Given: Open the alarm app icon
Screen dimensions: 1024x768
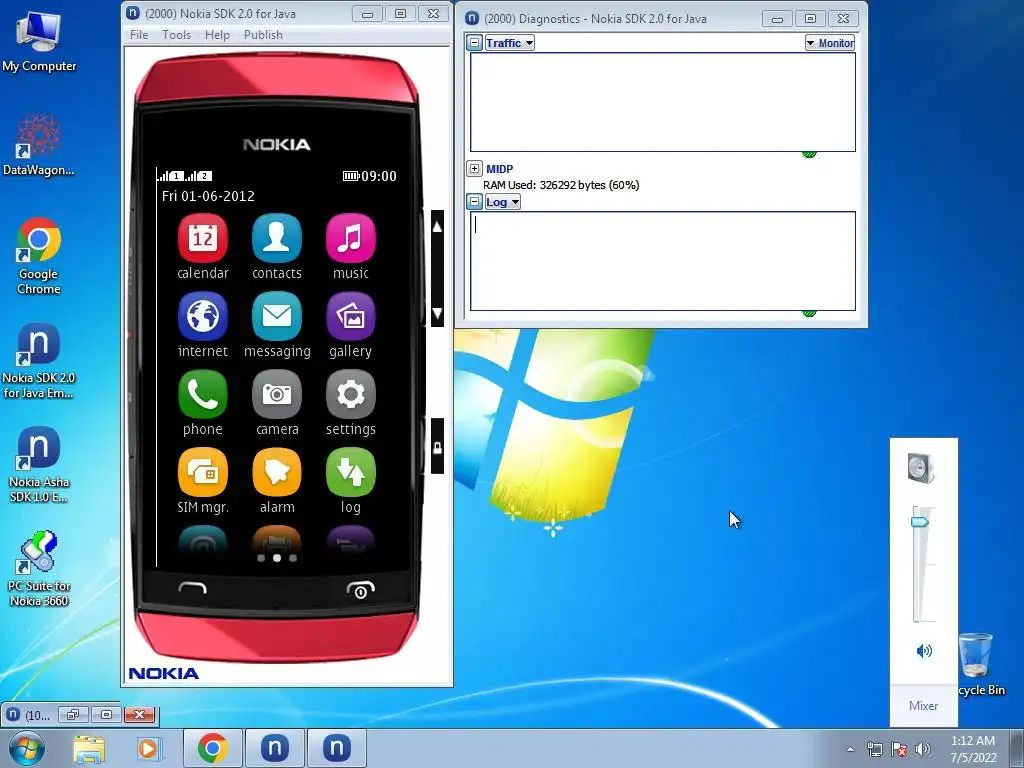Looking at the screenshot, I should click(277, 472).
